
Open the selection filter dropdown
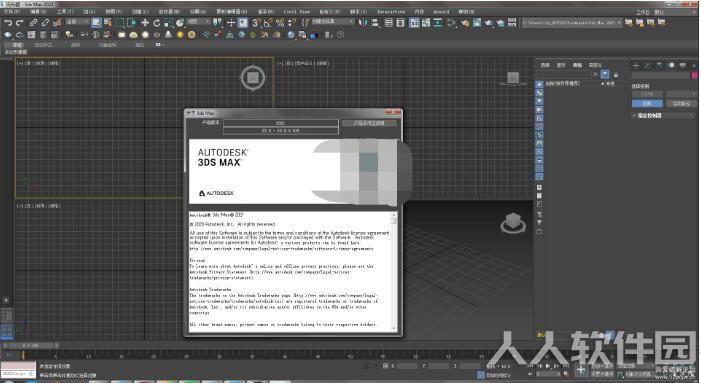pyautogui.click(x=77, y=22)
